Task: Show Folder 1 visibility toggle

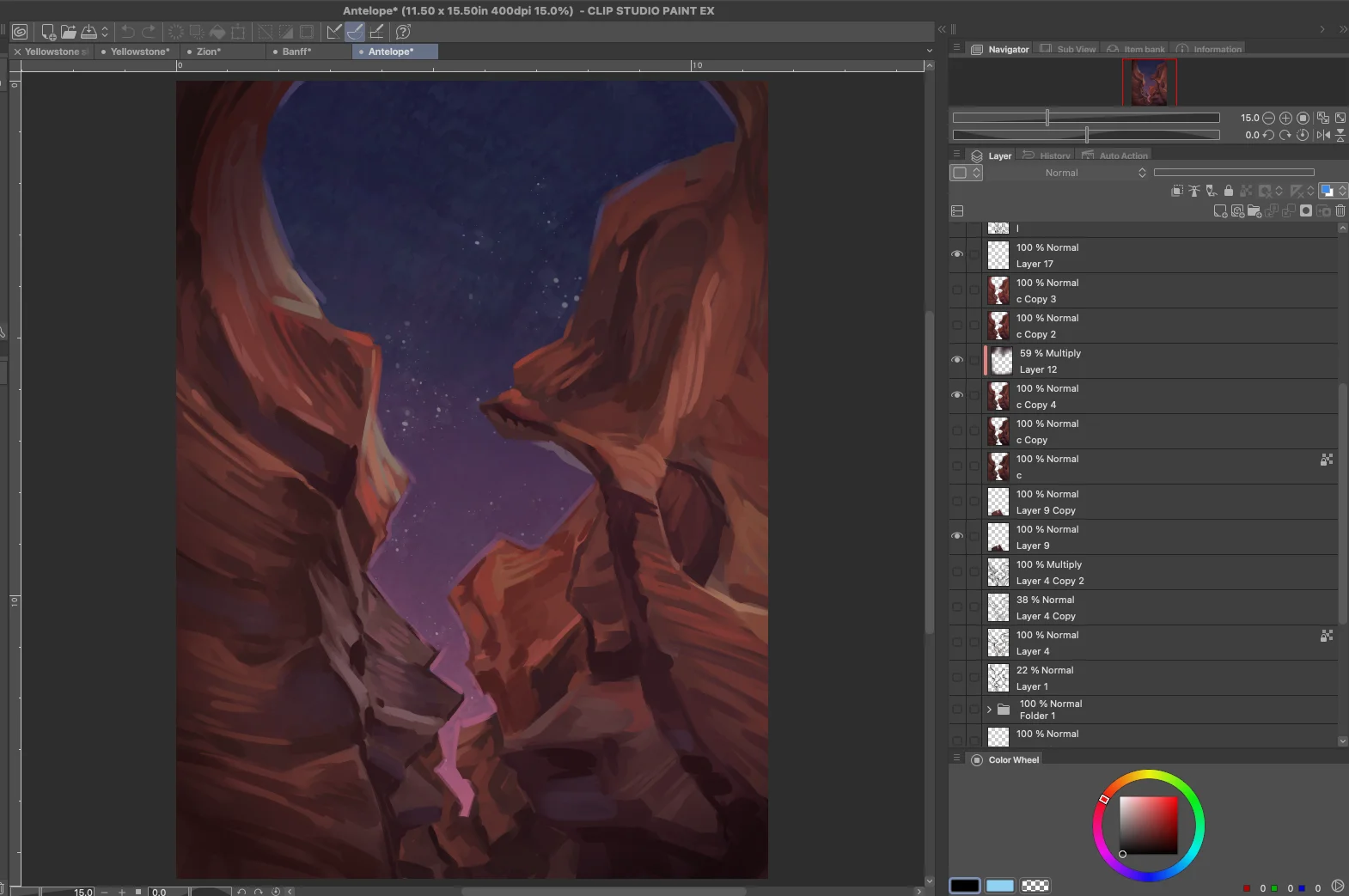Action: pyautogui.click(x=957, y=710)
